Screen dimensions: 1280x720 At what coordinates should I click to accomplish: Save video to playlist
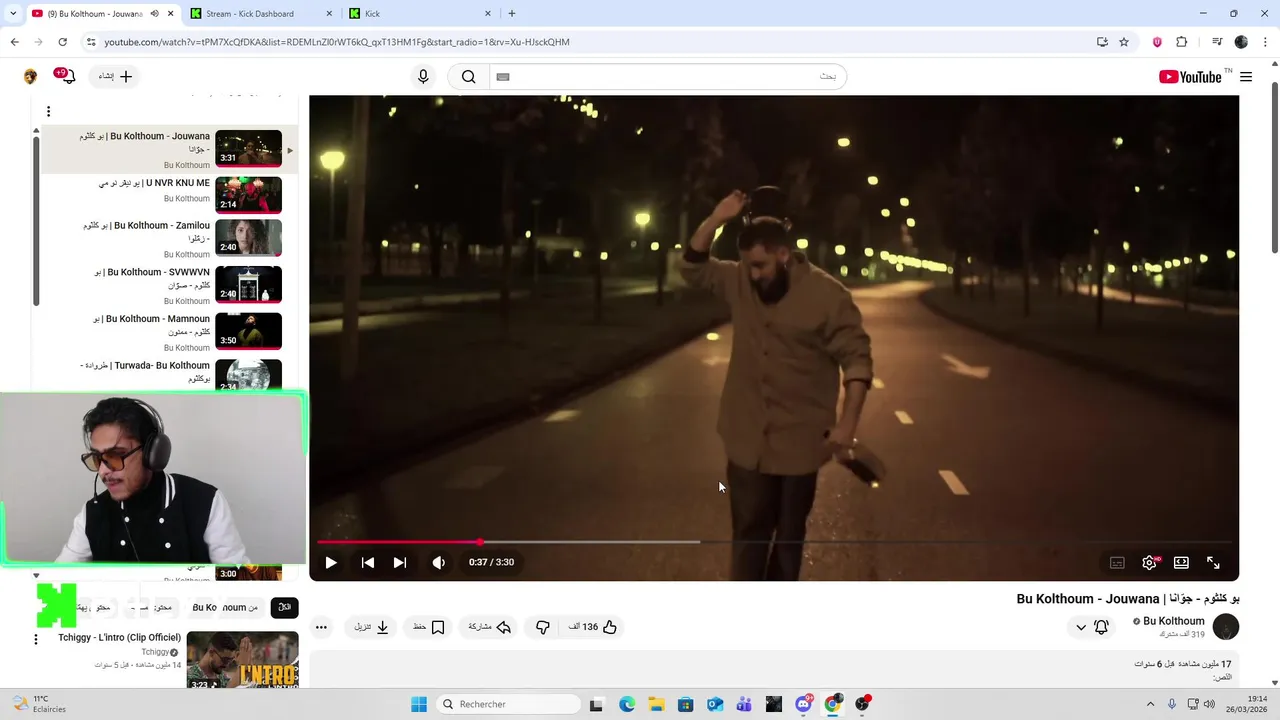[428, 627]
